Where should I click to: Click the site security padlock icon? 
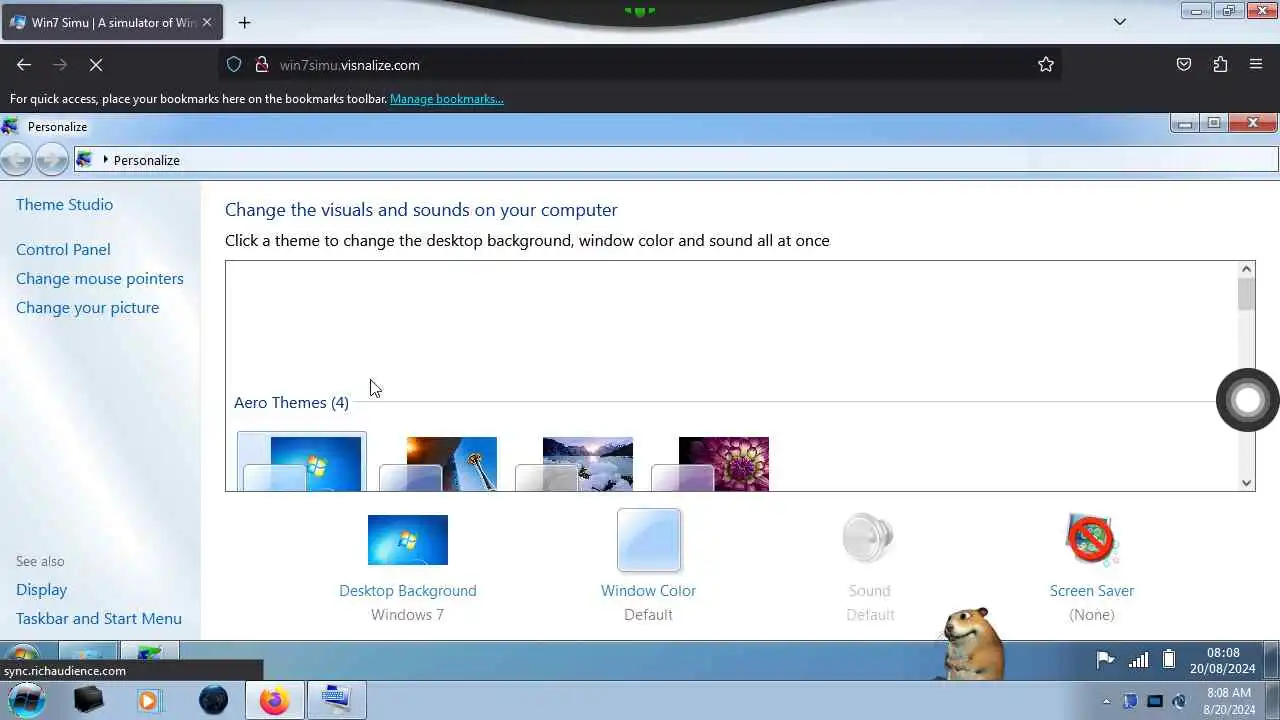pyautogui.click(x=262, y=64)
